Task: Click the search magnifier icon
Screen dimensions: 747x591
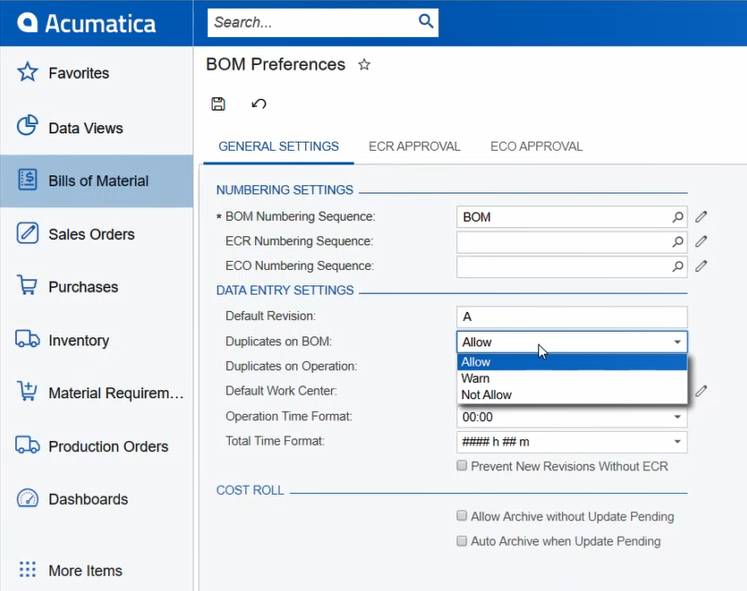Action: pyautogui.click(x=425, y=21)
